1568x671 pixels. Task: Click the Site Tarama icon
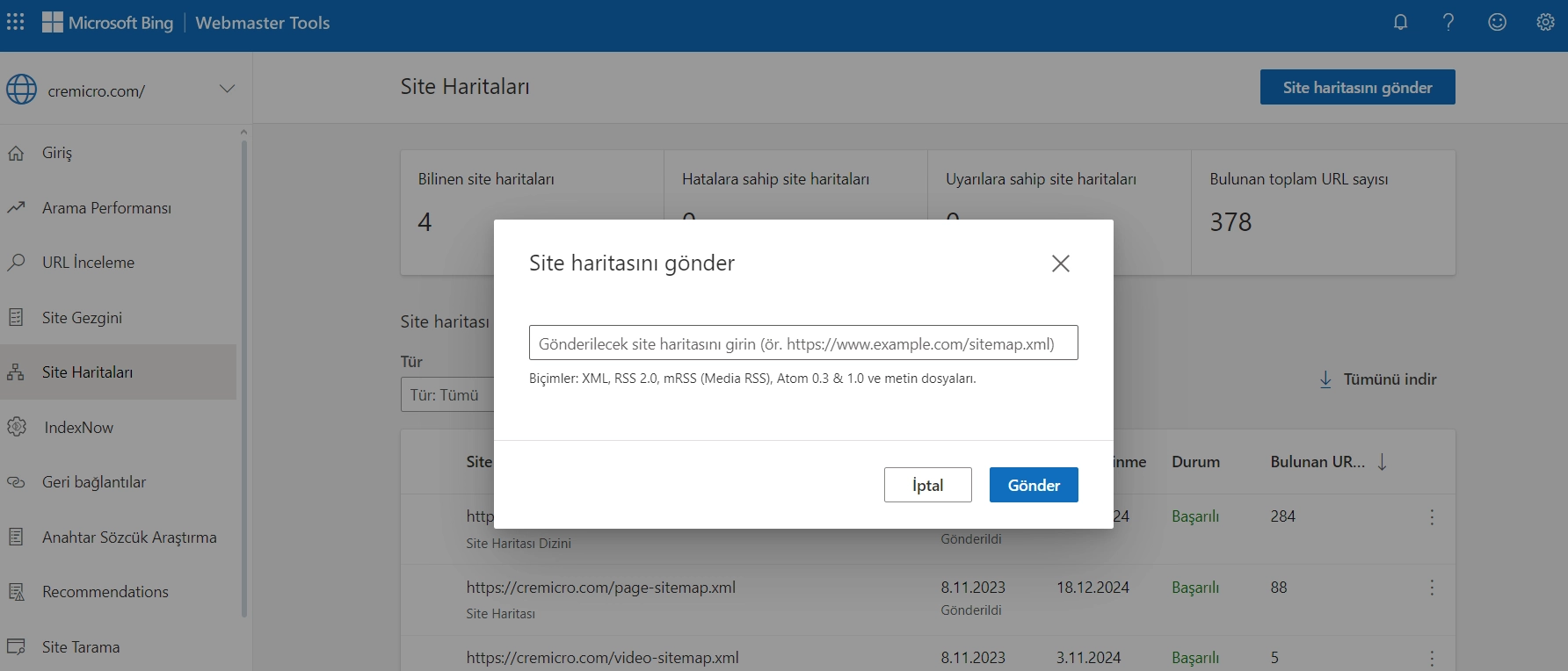[16, 646]
